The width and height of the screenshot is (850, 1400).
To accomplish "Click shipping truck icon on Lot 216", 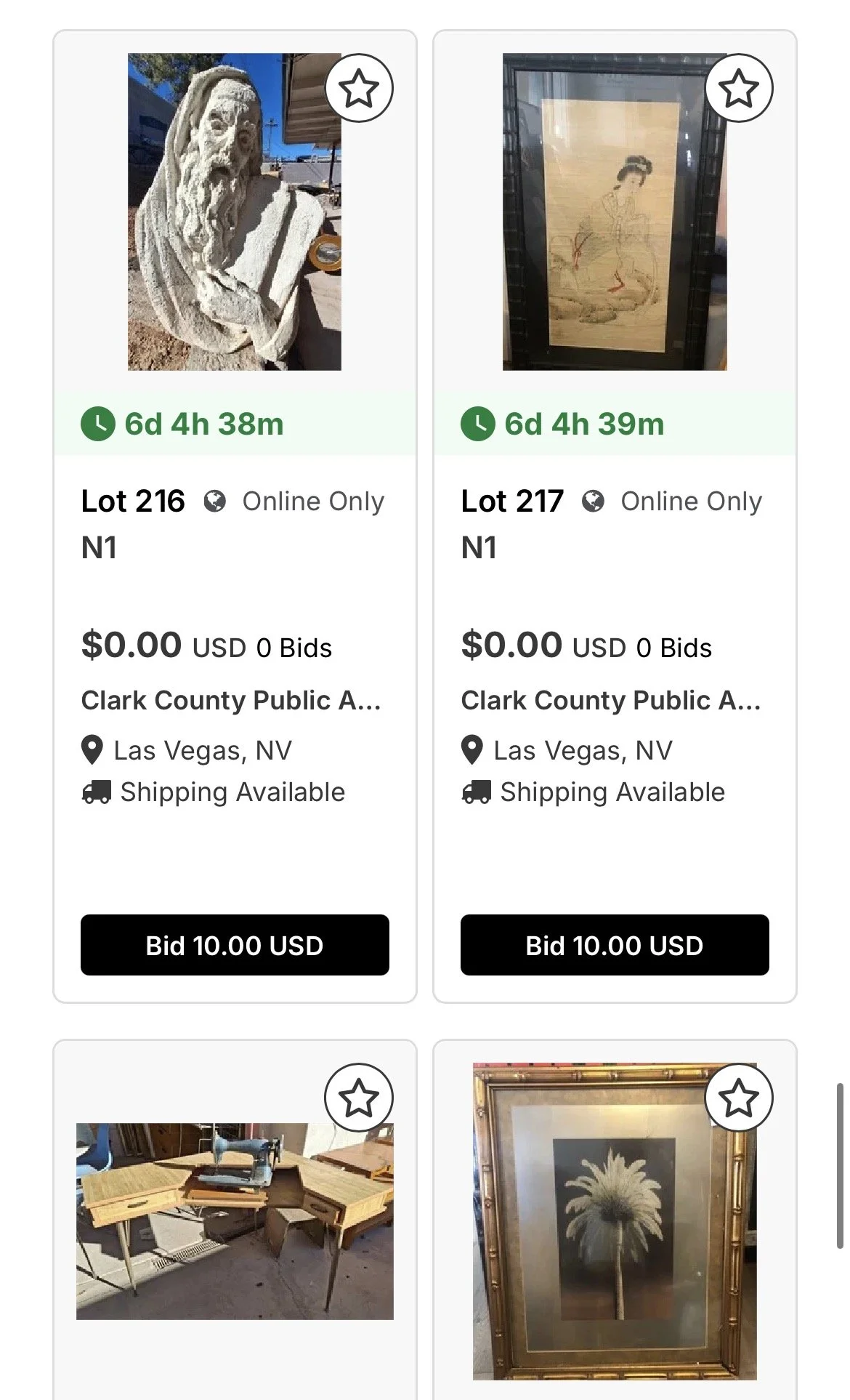I will tap(97, 792).
